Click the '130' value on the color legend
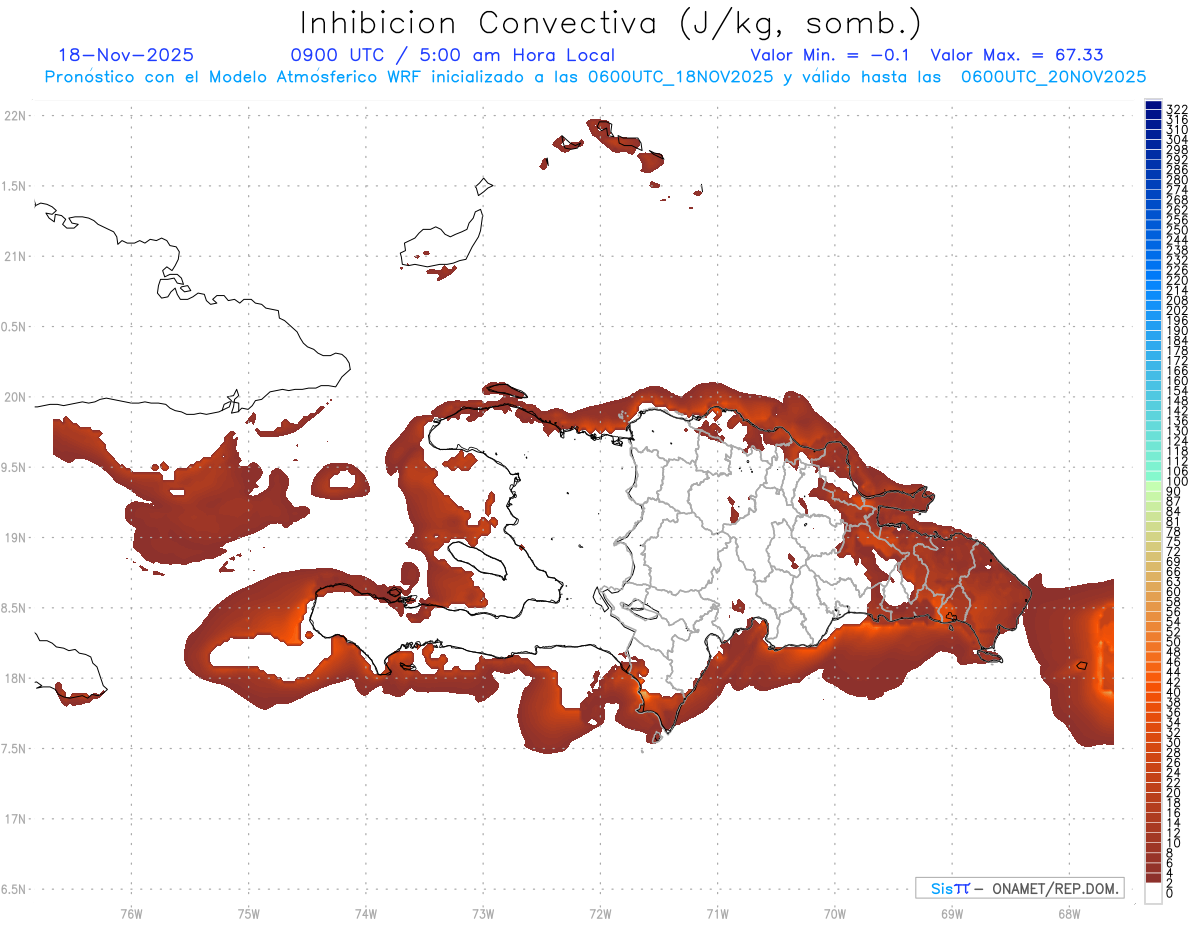The height and width of the screenshot is (927, 1200). pos(1177,431)
